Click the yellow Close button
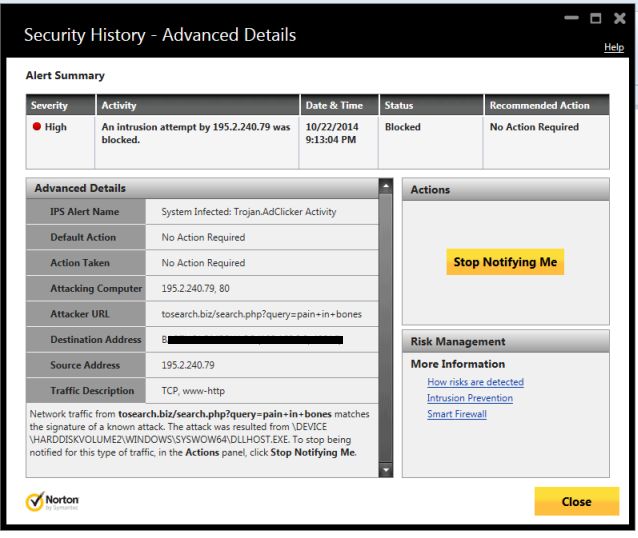This screenshot has width=638, height=538. tap(576, 501)
